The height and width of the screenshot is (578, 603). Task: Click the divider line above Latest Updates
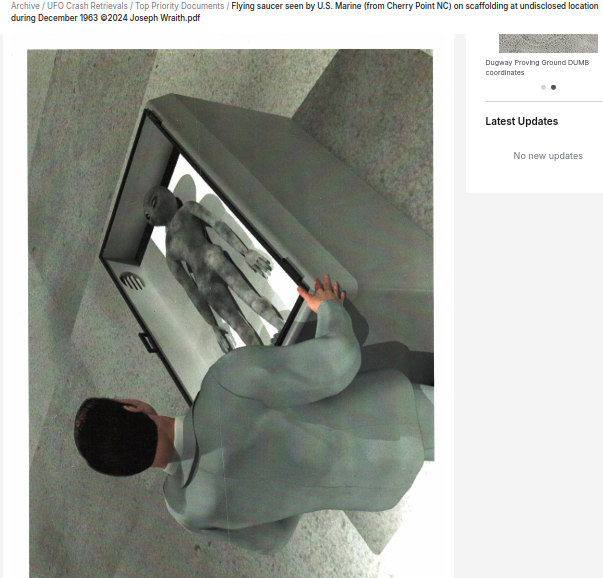point(543,101)
